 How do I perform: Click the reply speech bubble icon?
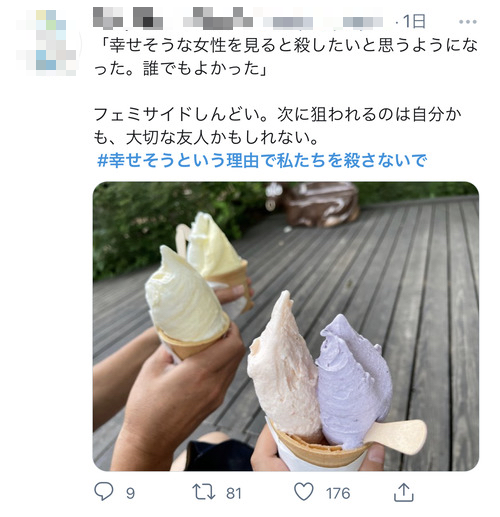click(104, 492)
